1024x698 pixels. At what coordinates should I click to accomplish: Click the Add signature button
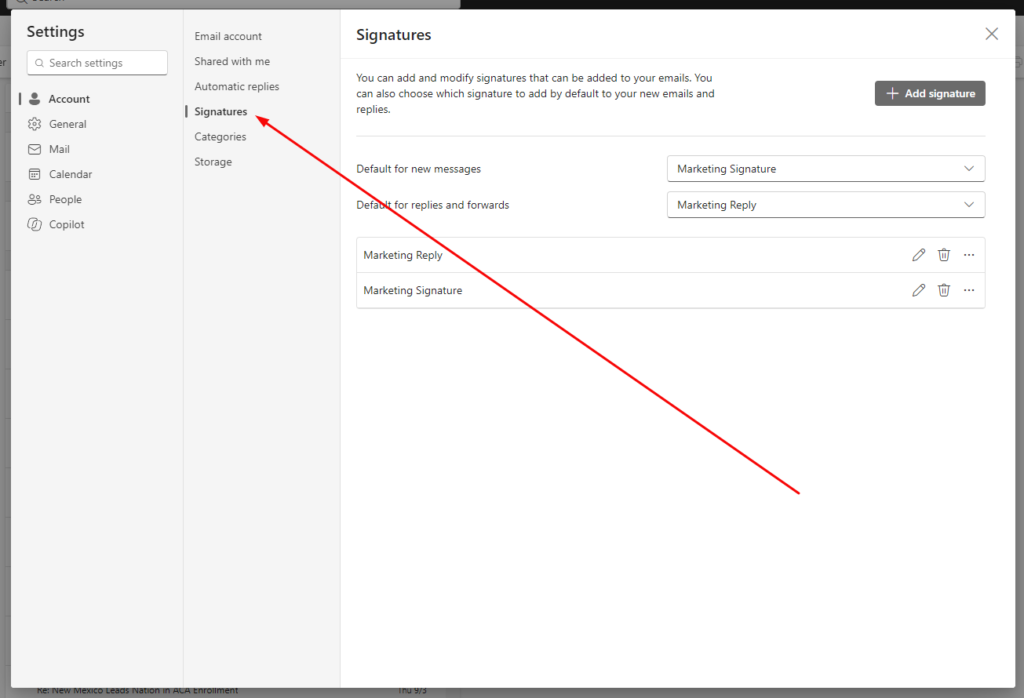[930, 93]
